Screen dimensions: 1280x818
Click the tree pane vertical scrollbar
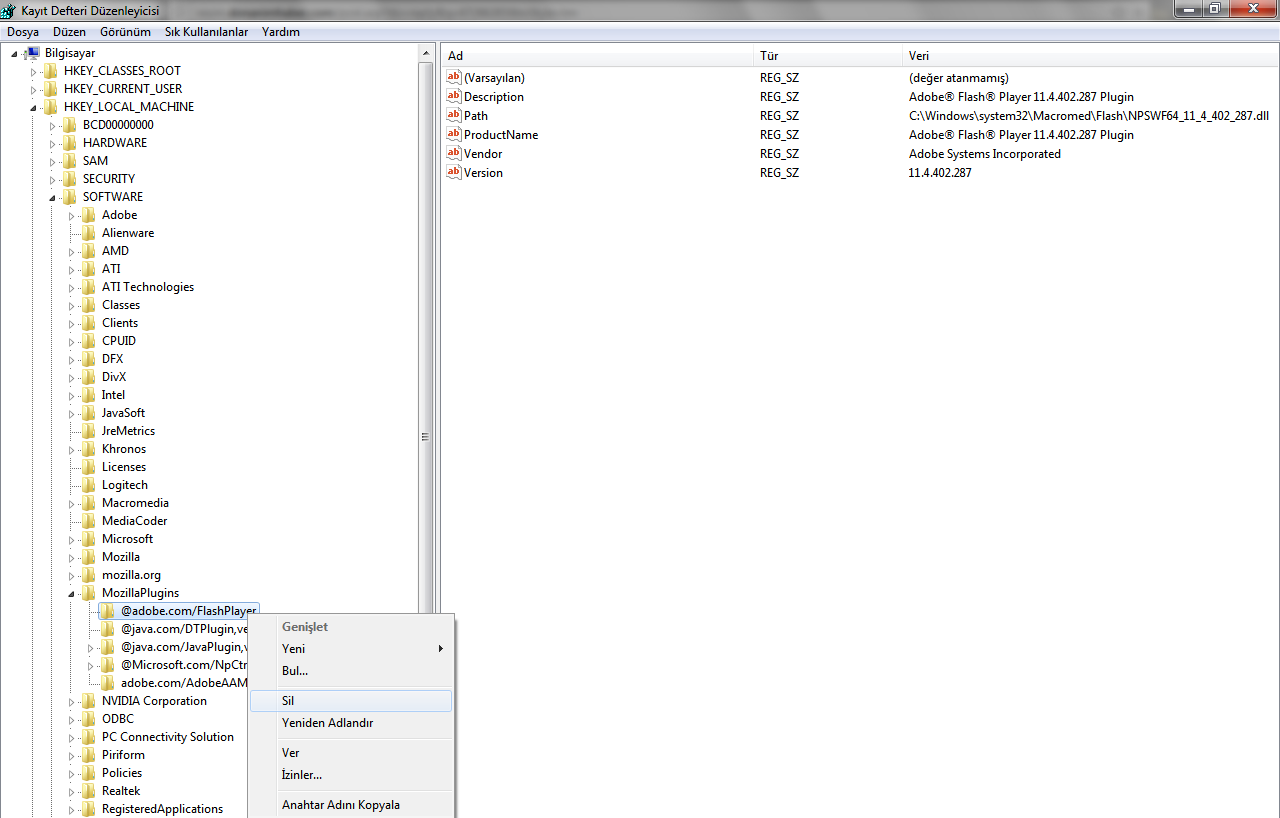(x=425, y=436)
